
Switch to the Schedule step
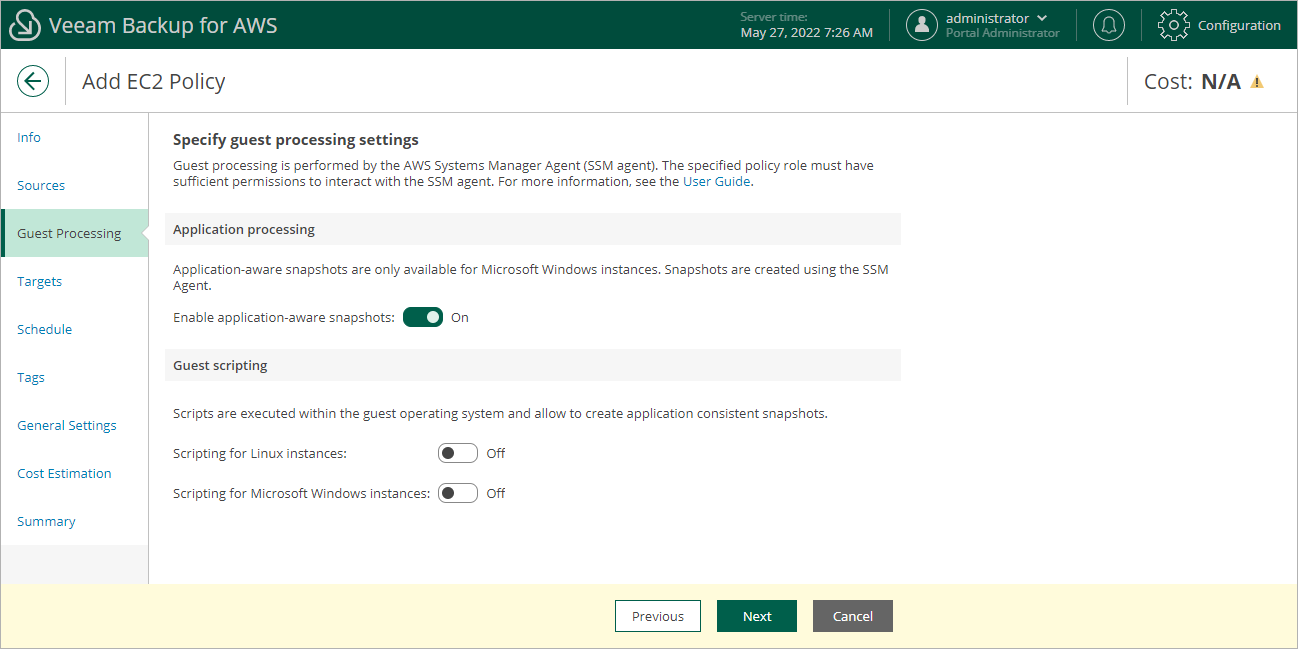pos(45,329)
